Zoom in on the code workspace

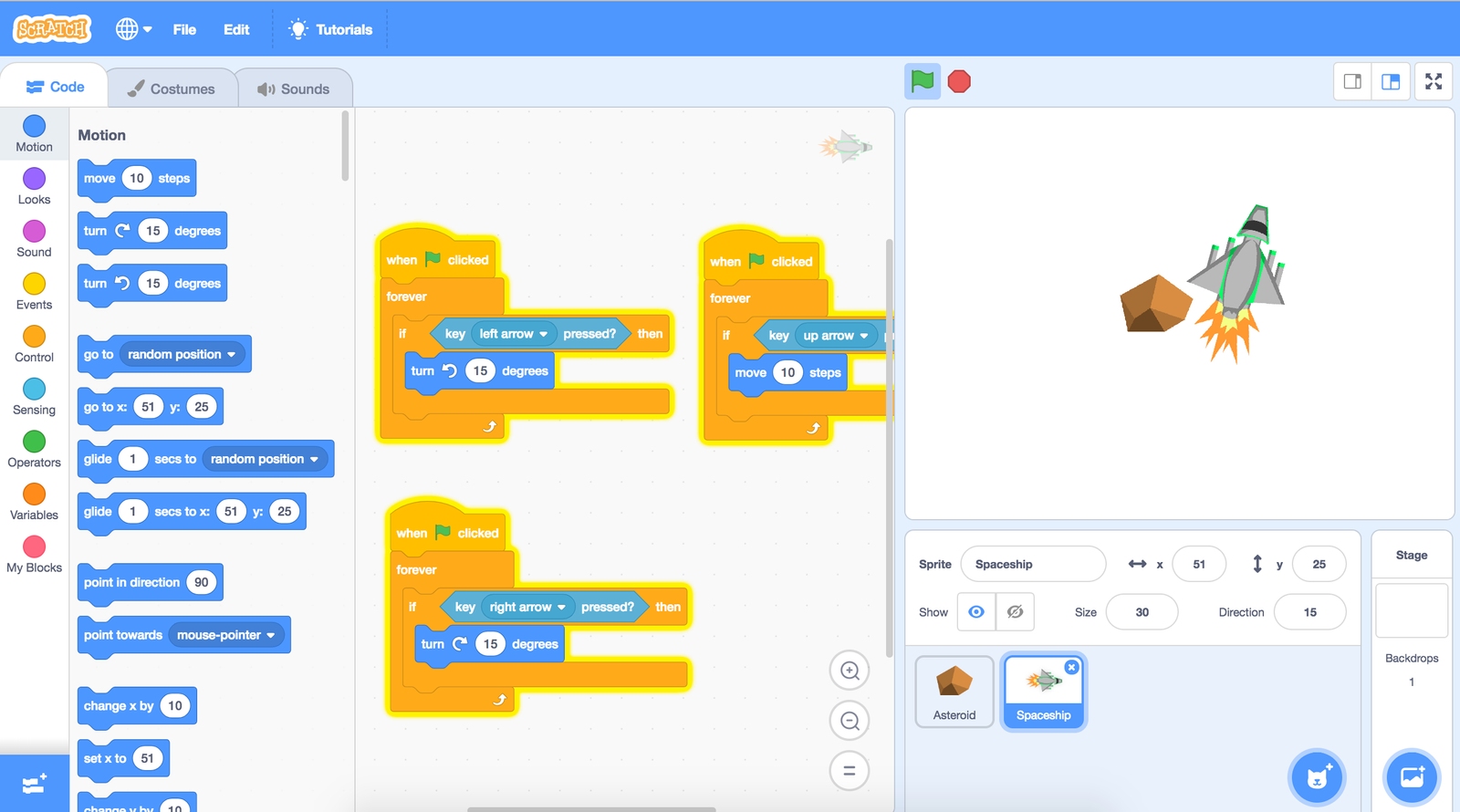850,671
